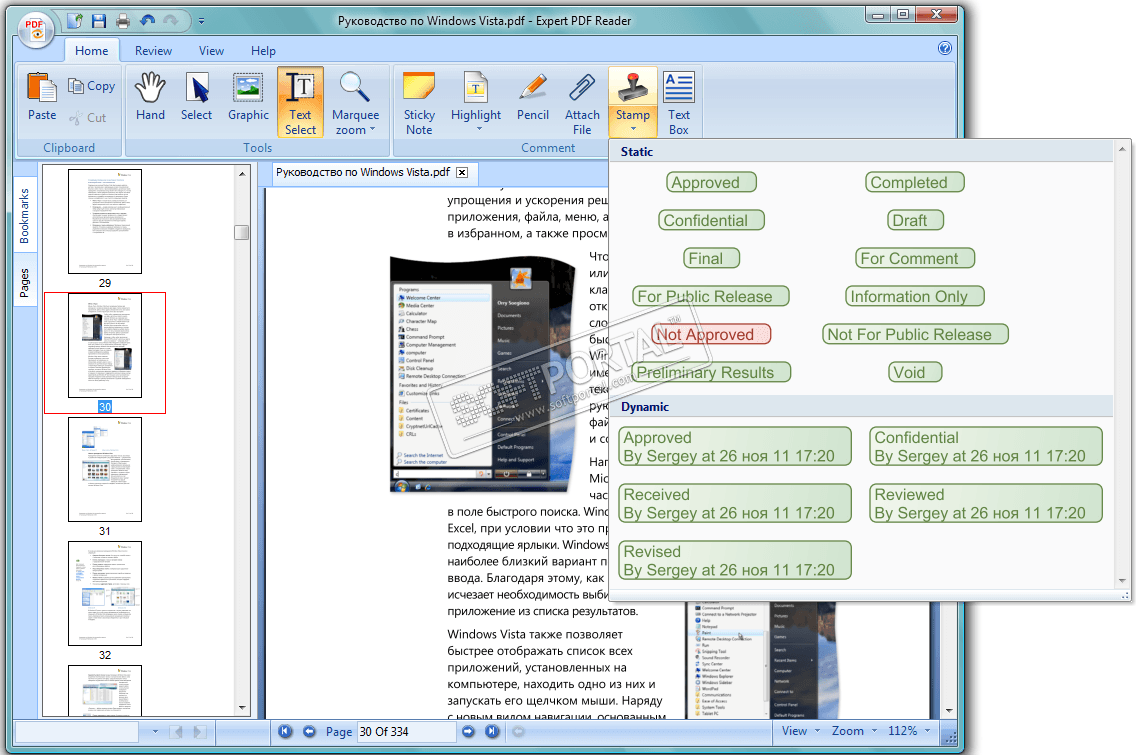Screen dimensions: 1139x755
Task: Choose the Completed static stamp
Action: point(915,182)
